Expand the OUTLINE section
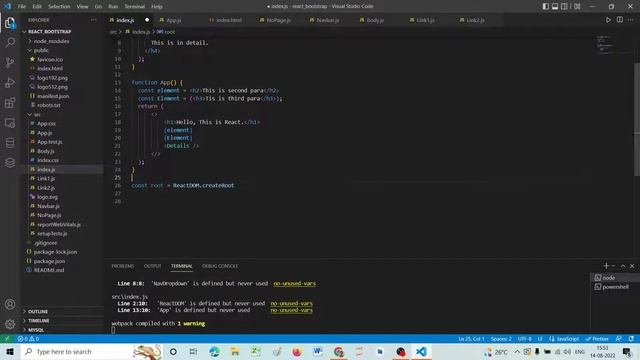The image size is (640, 360). point(38,311)
